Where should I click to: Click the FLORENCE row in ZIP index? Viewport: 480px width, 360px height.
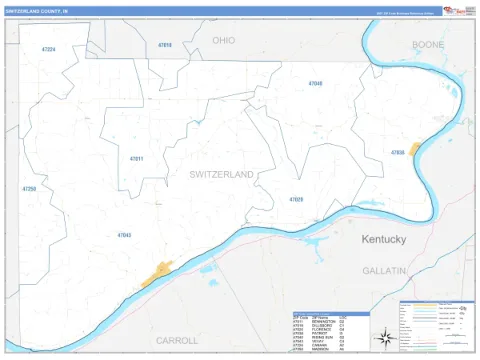[x=320, y=329]
